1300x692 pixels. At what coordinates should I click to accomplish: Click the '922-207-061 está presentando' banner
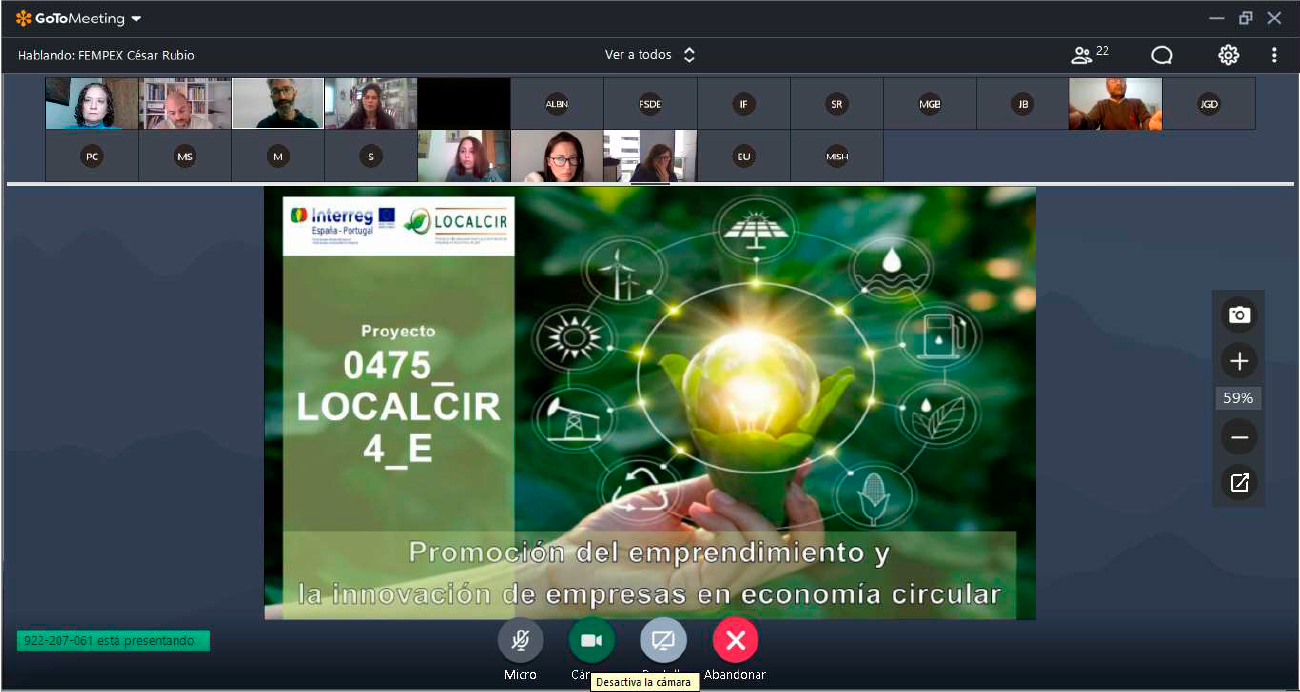click(113, 641)
